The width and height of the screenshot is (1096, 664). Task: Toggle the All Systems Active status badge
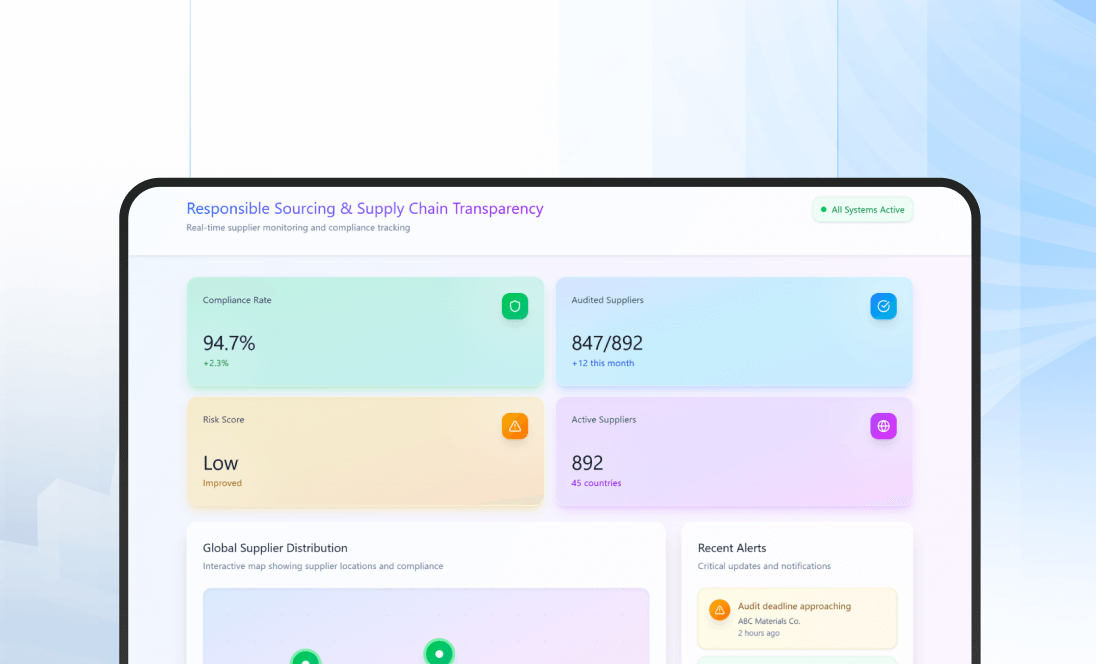862,210
